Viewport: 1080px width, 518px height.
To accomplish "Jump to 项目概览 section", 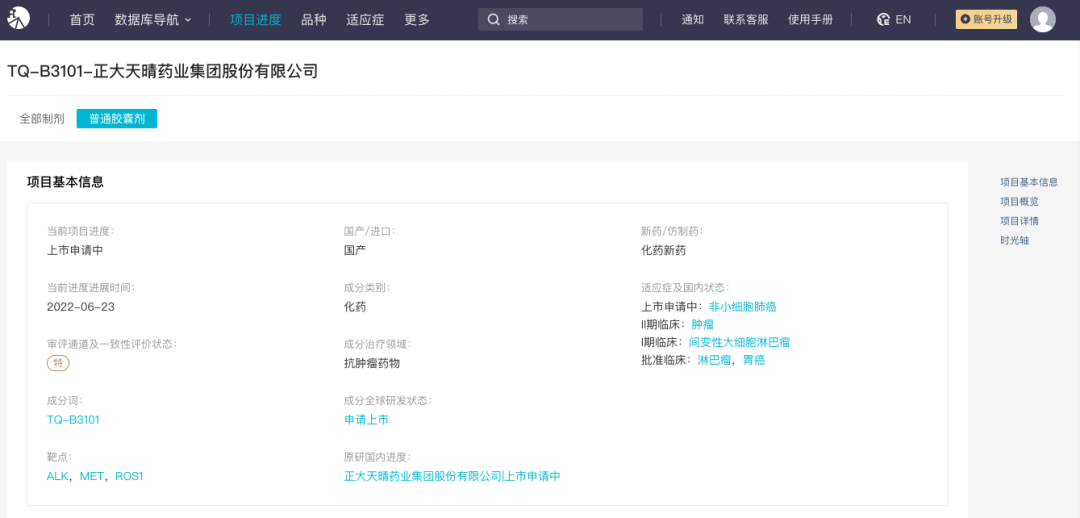I will point(1019,202).
